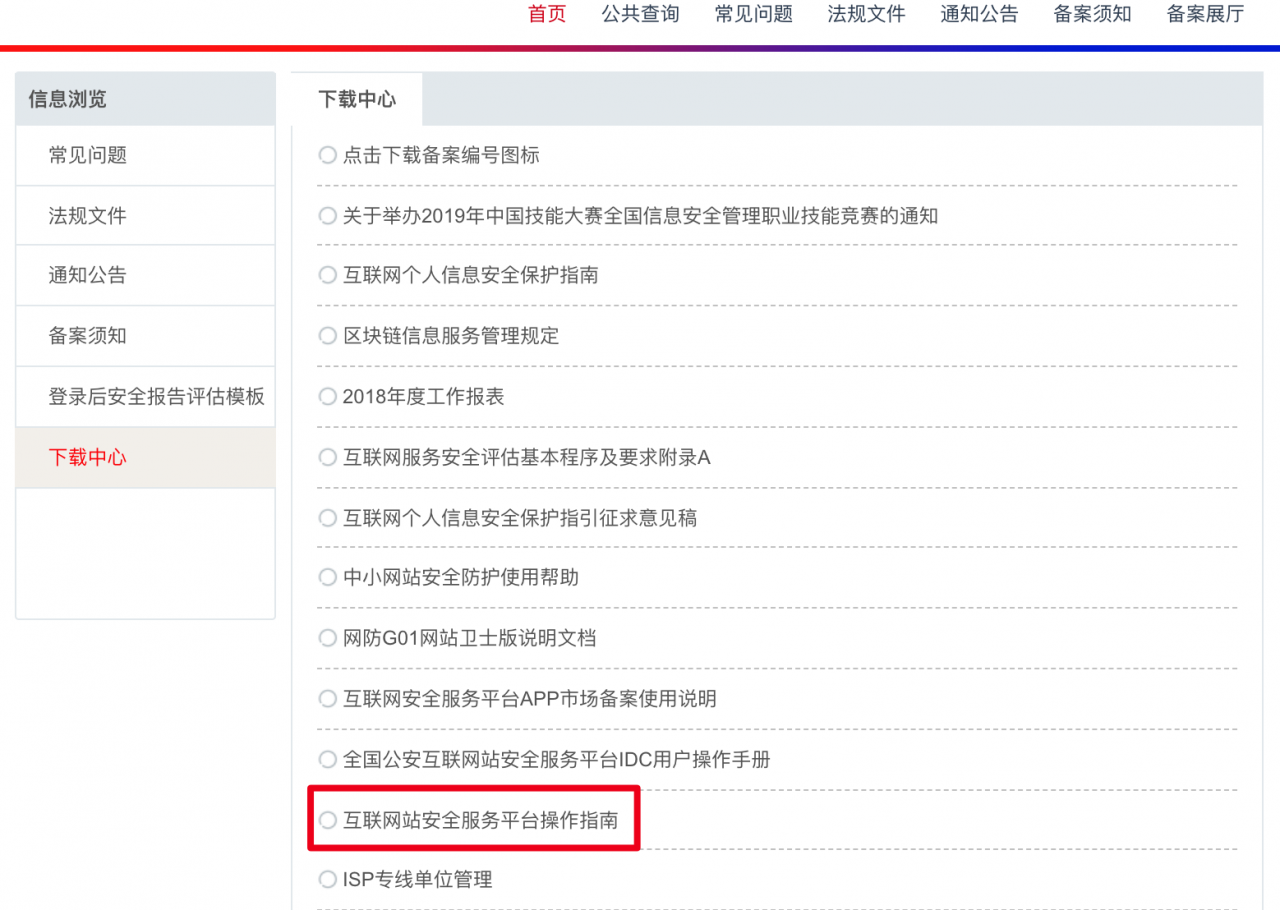
Task: Open 互联网个人信息安全保护指引征求意见稿 link
Action: coord(520,518)
